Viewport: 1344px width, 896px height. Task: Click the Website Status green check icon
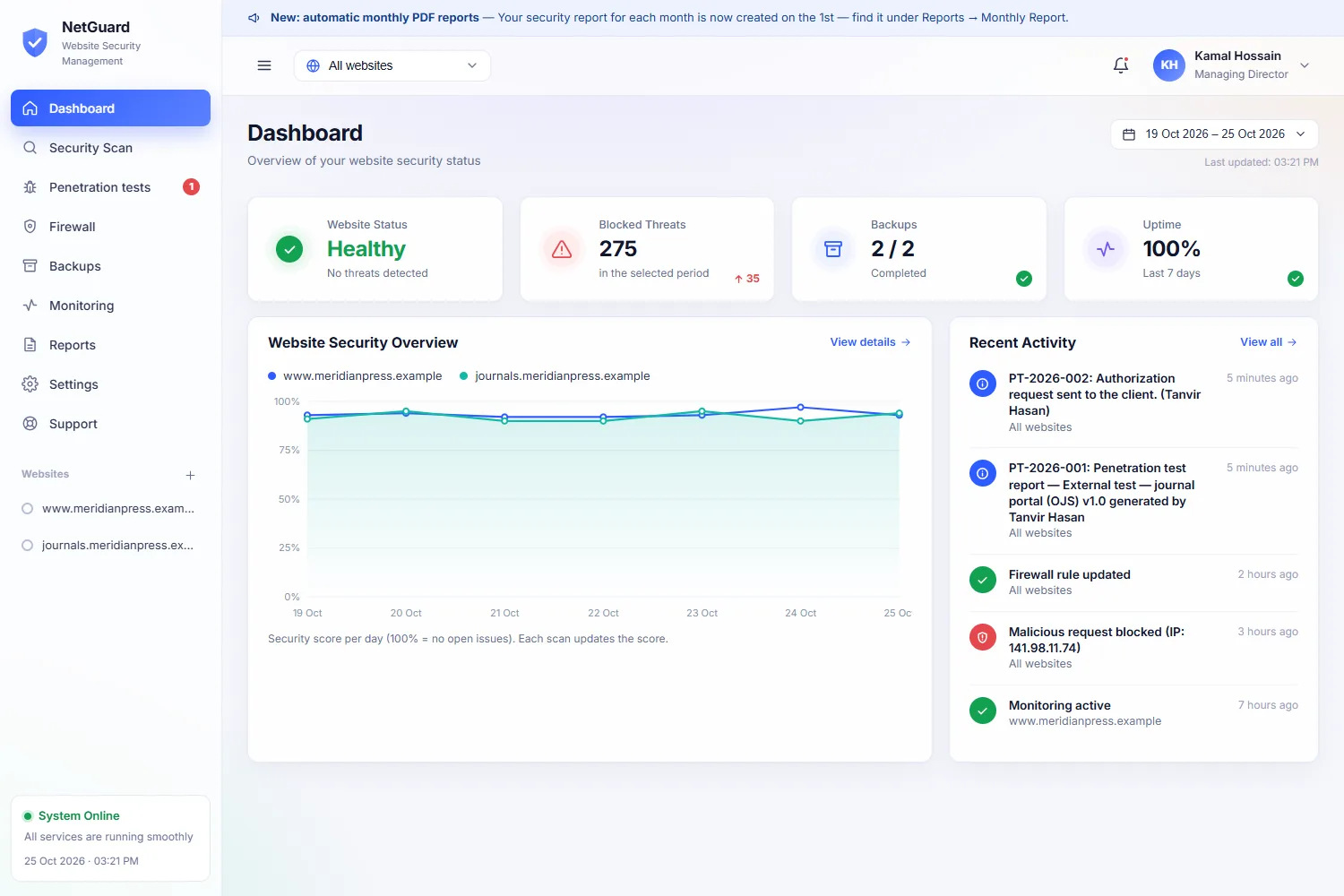(289, 249)
